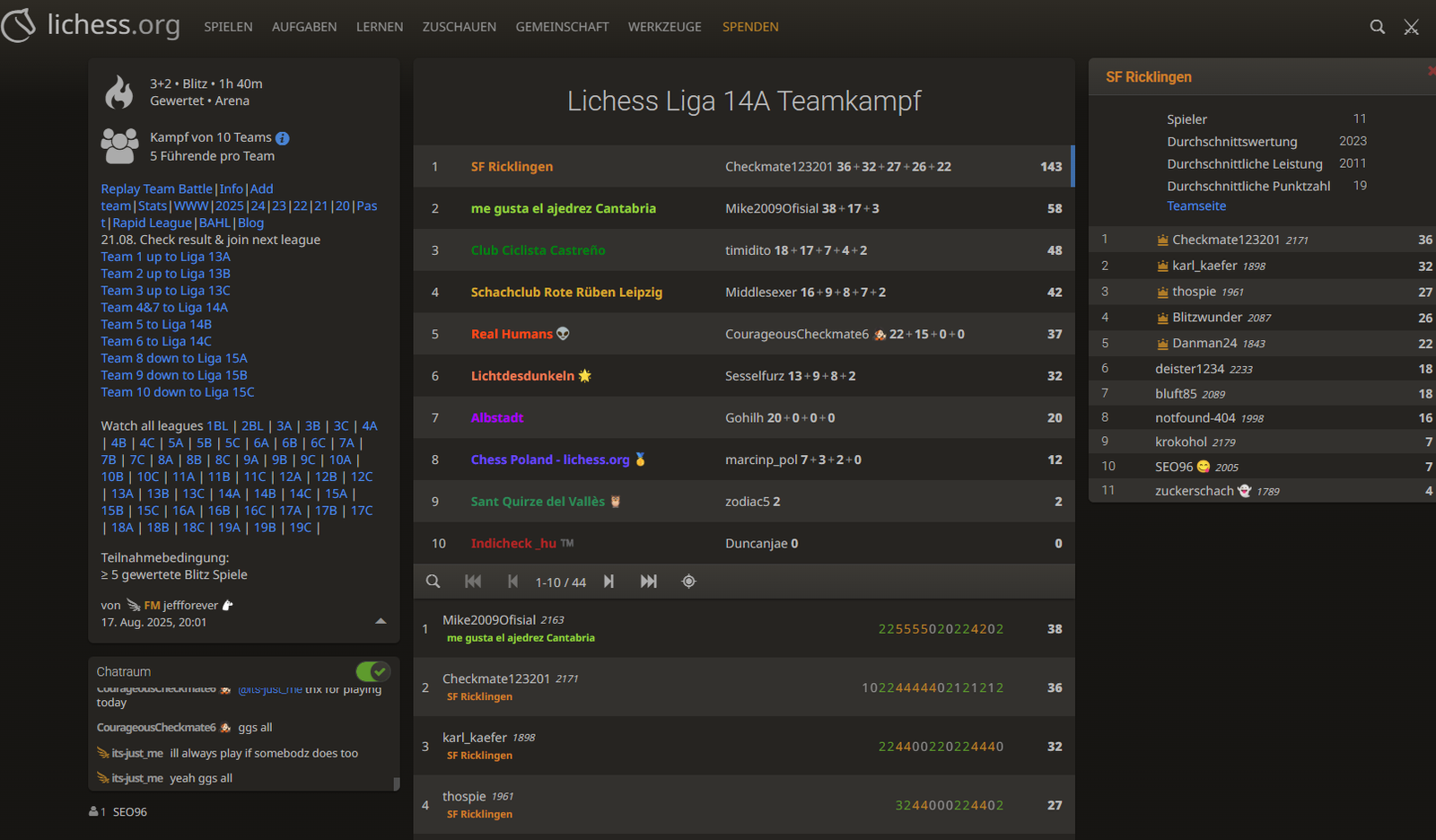Image resolution: width=1436 pixels, height=840 pixels.
Task: Locate my position target icon
Action: [688, 582]
